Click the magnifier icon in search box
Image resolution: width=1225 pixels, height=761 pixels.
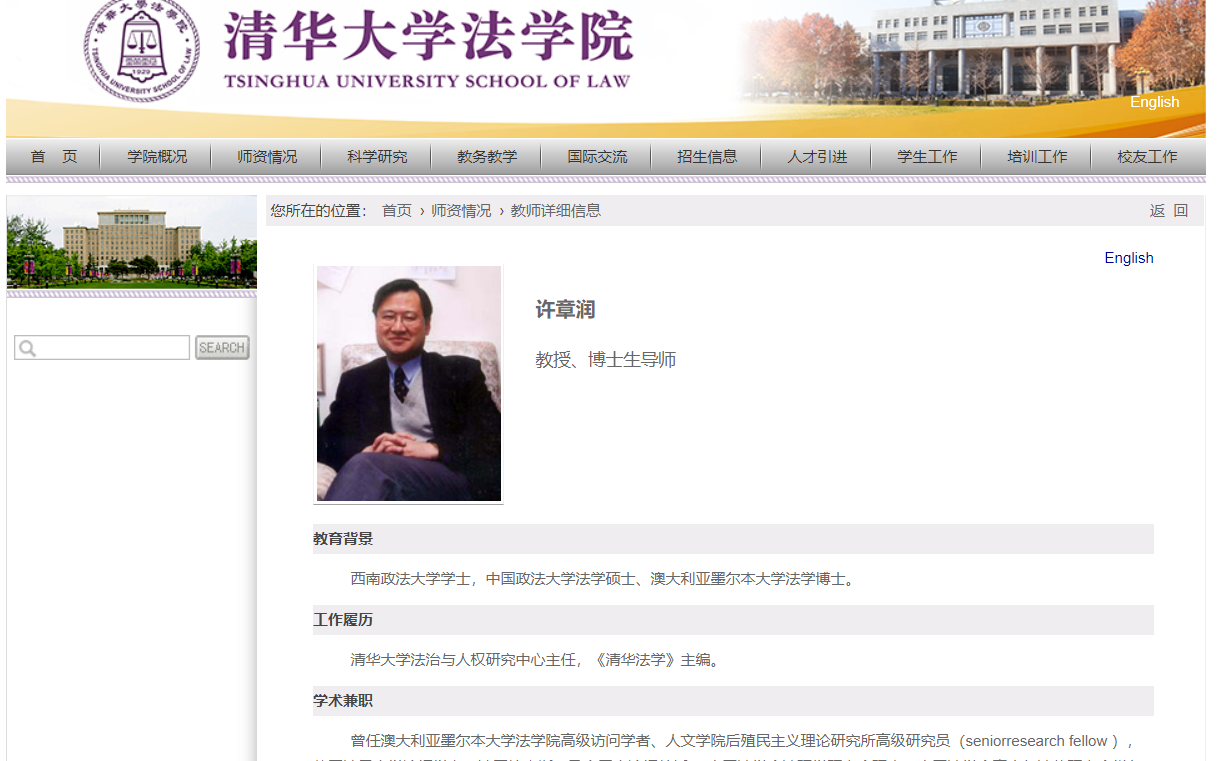[x=27, y=348]
